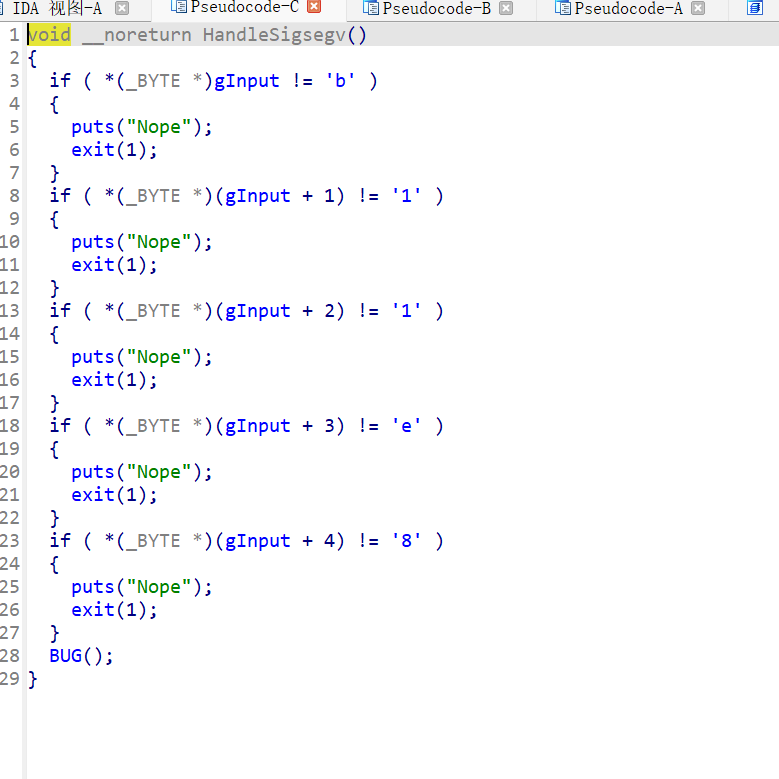Click the Pseudocode-B tab document icon

pyautogui.click(x=371, y=8)
